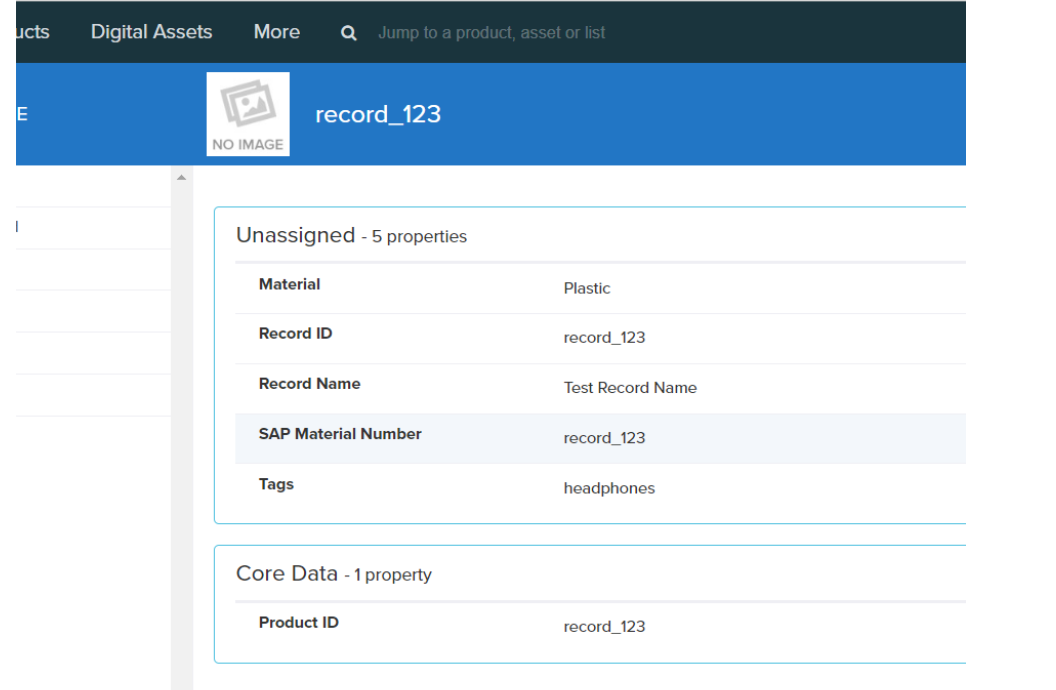
Task: Collapse the Unassigned properties section
Action: tap(295, 236)
